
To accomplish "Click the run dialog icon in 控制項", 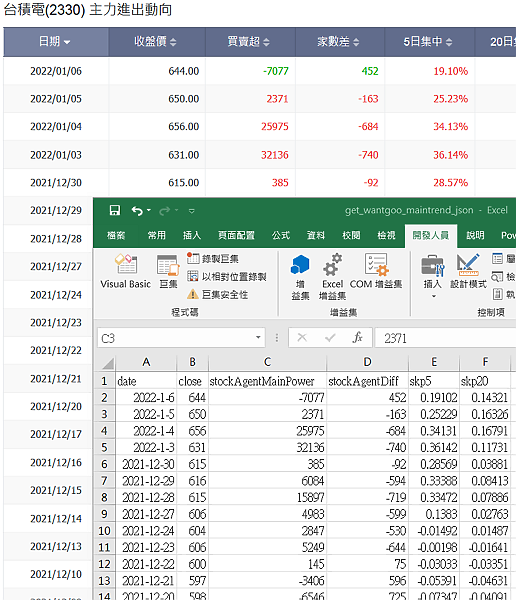I will [x=497, y=294].
